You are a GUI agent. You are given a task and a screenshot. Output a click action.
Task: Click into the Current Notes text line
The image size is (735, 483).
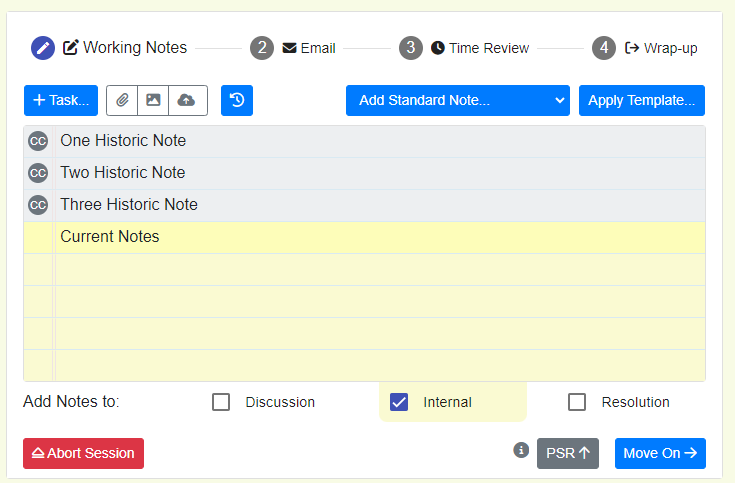[x=380, y=237]
